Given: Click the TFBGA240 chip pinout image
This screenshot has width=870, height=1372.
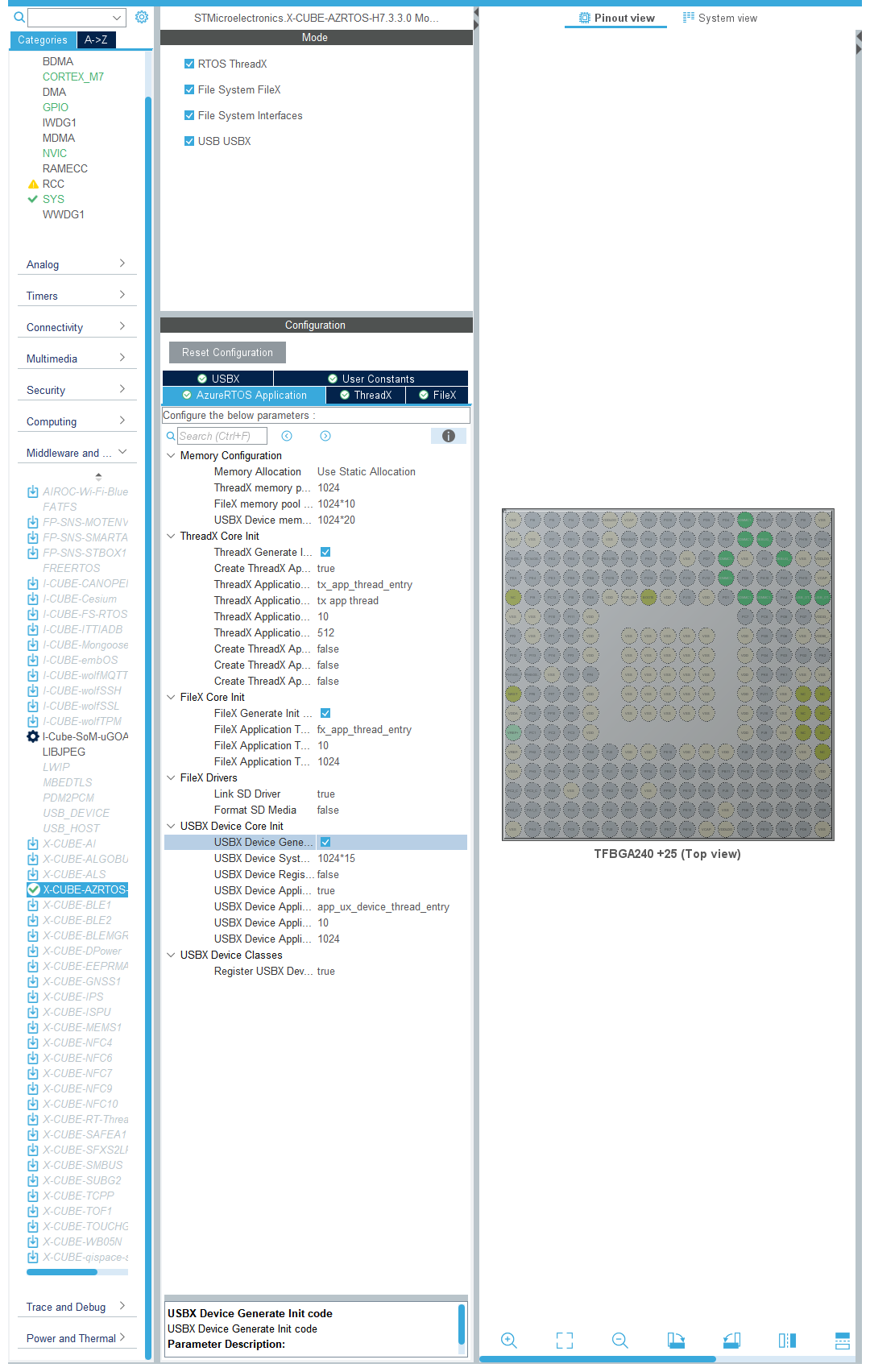Looking at the screenshot, I should pos(668,674).
